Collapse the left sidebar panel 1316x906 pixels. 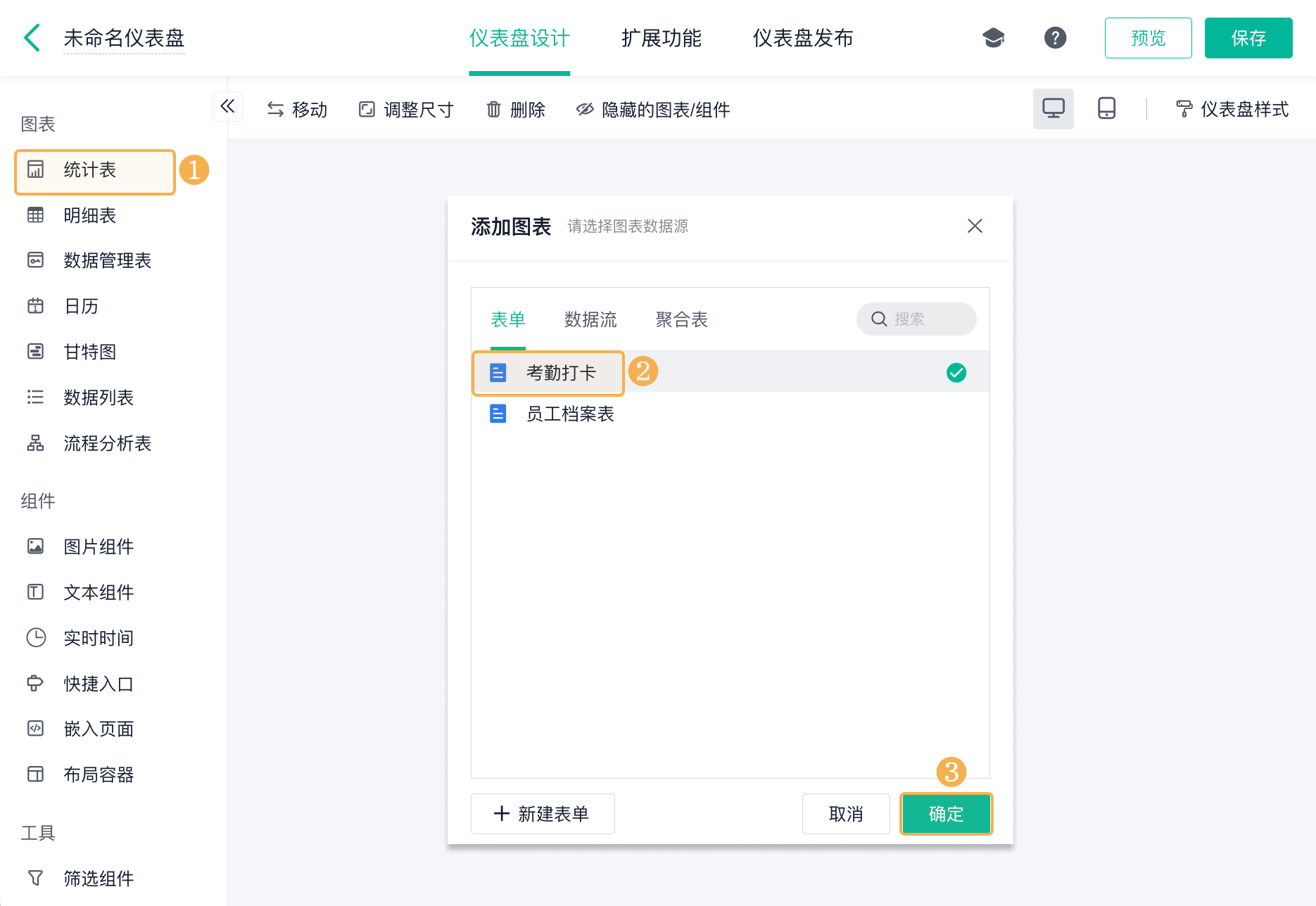227,106
